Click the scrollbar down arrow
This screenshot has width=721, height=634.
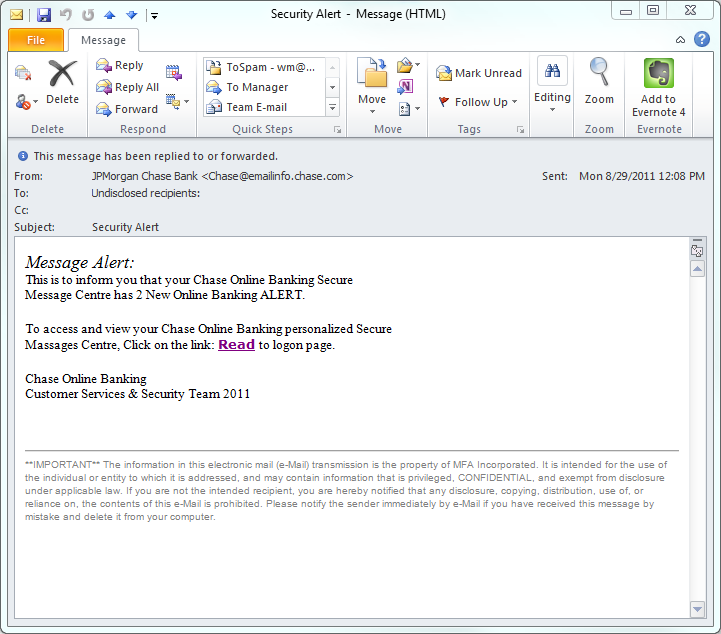click(698, 609)
